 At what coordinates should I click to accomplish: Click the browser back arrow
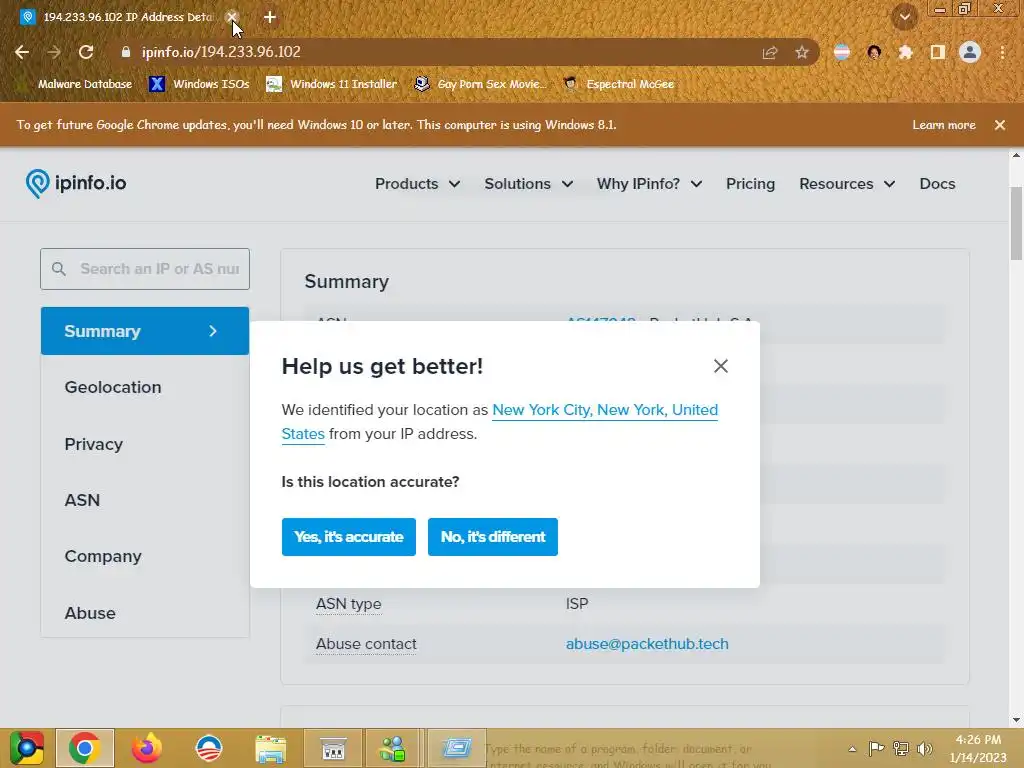[x=22, y=52]
